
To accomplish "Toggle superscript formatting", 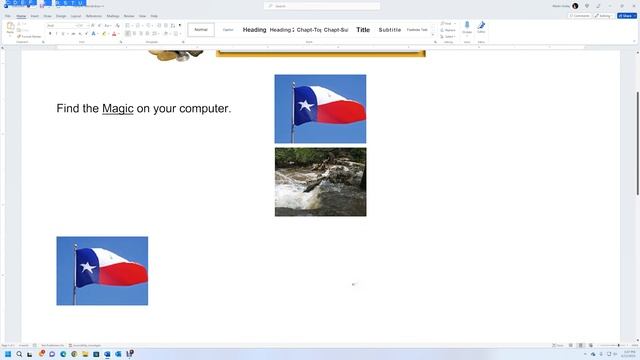I will 86,33.
